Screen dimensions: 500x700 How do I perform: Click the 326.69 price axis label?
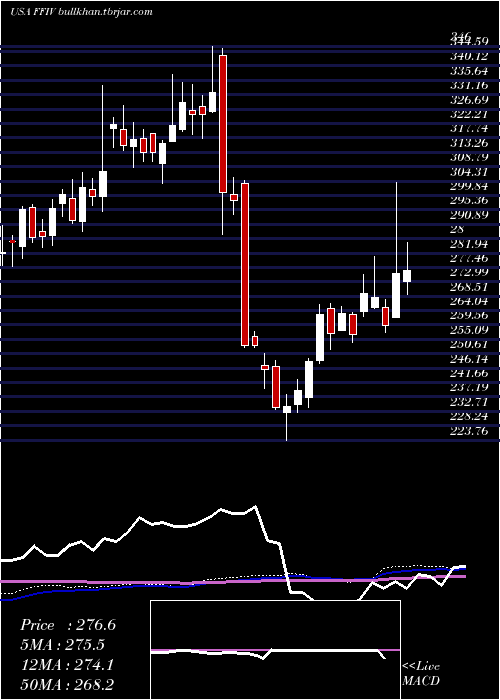[469, 100]
